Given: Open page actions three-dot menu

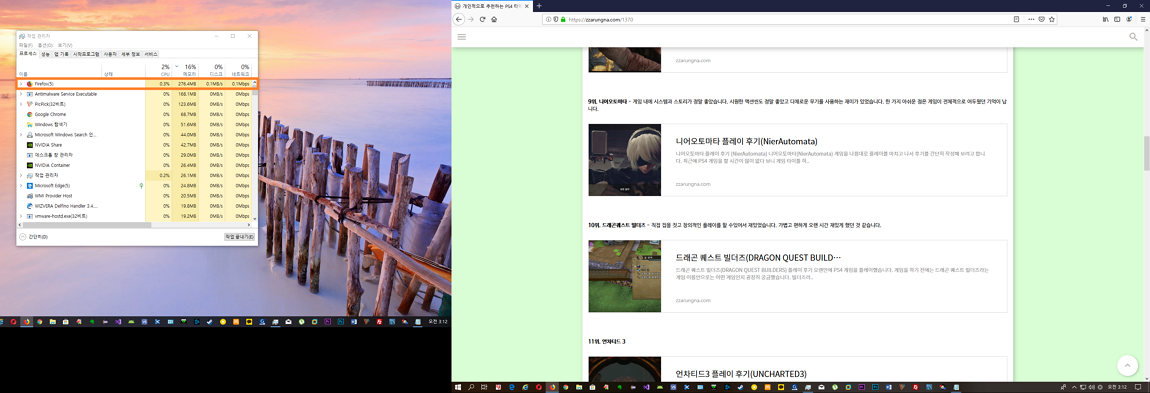Looking at the screenshot, I should [1031, 19].
